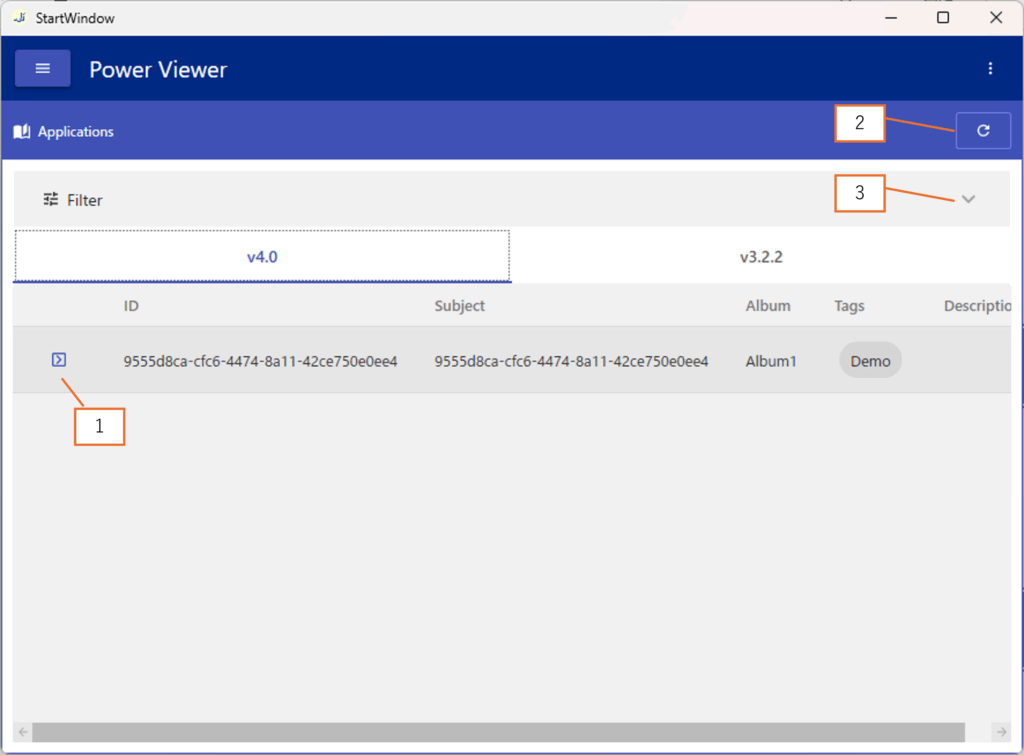Open the three-dot overflow menu
This screenshot has height=755, width=1024.
990,69
